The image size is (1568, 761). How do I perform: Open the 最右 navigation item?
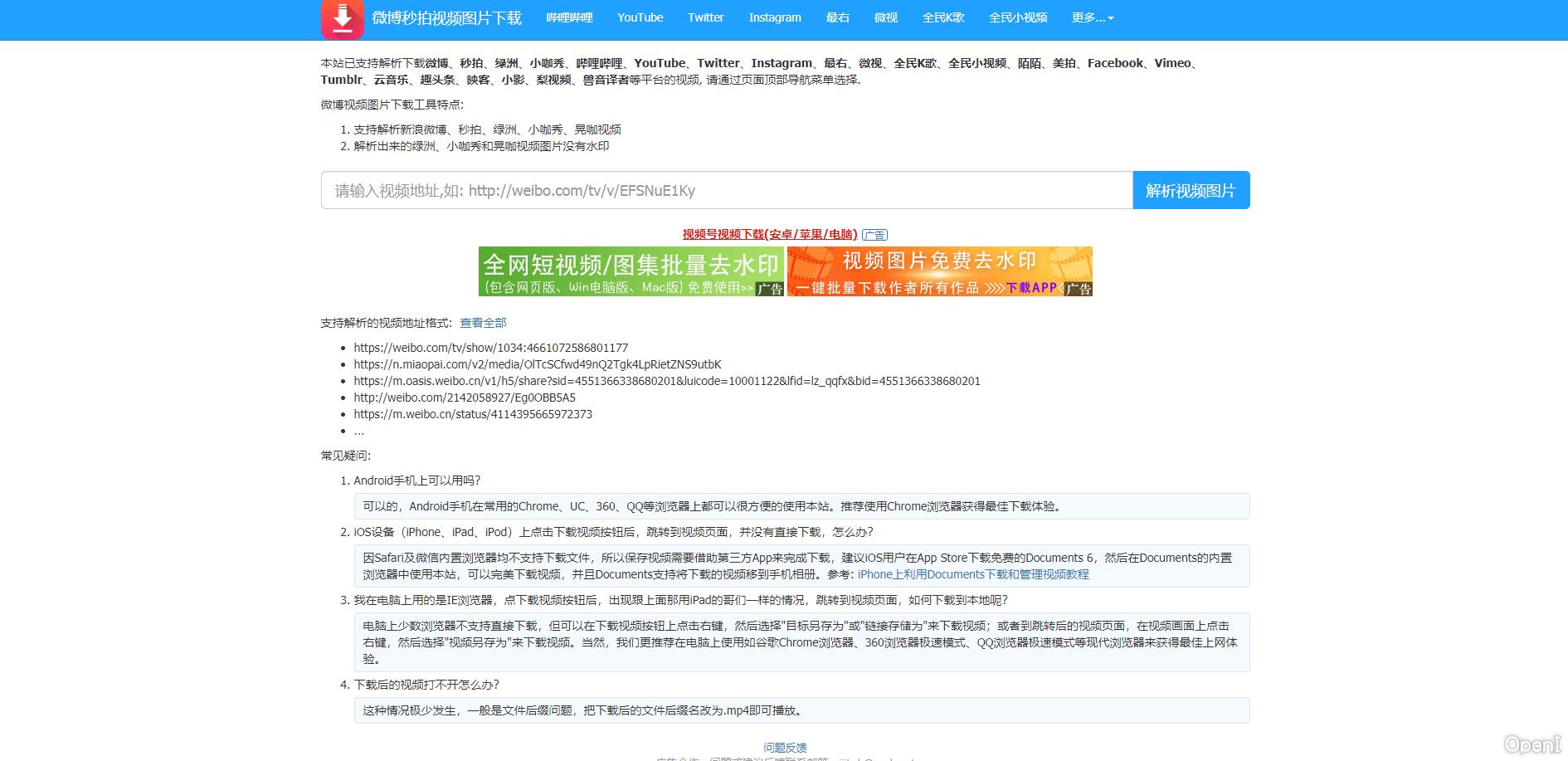(838, 17)
